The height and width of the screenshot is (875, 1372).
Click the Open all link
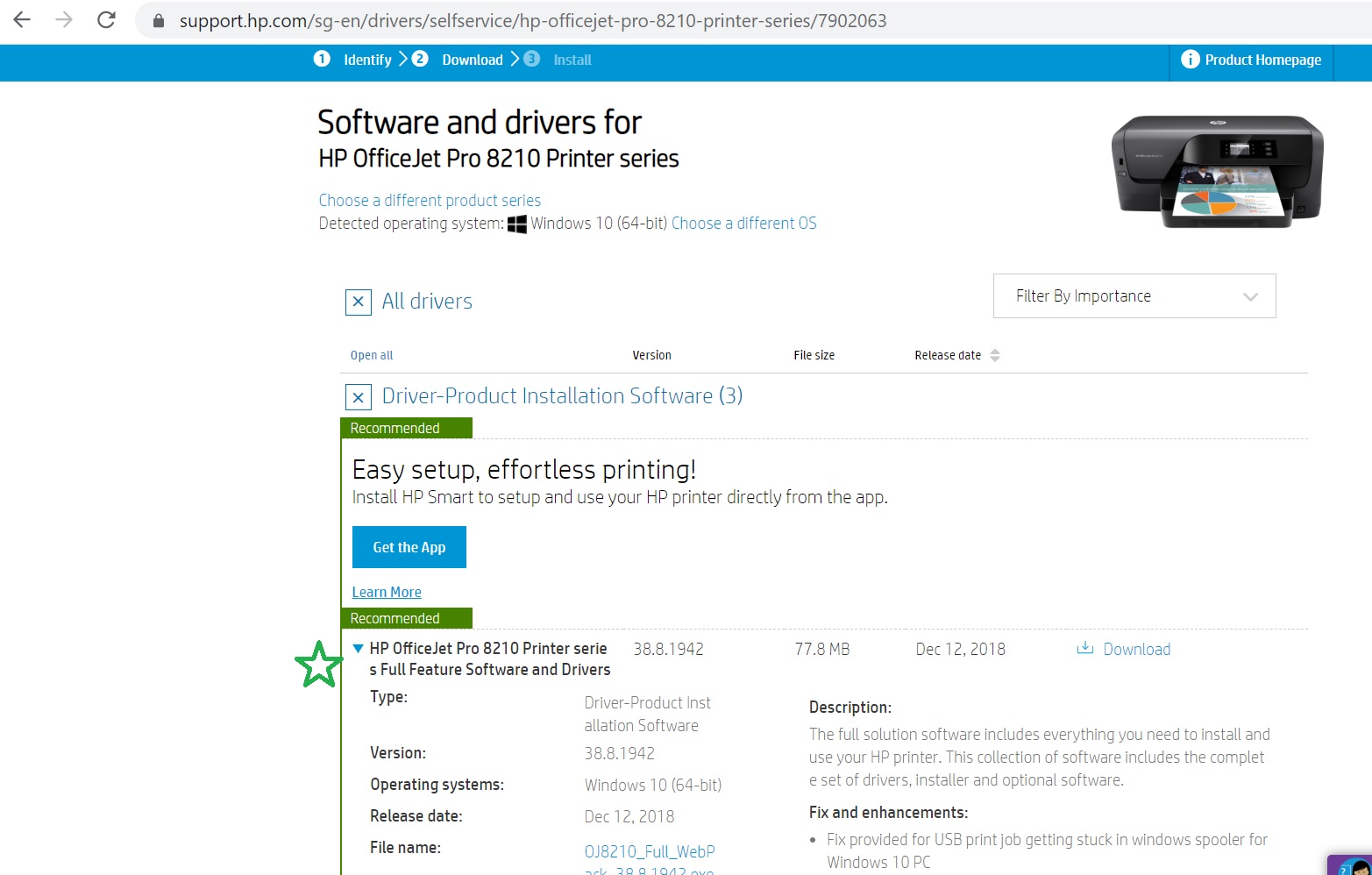pyautogui.click(x=372, y=355)
